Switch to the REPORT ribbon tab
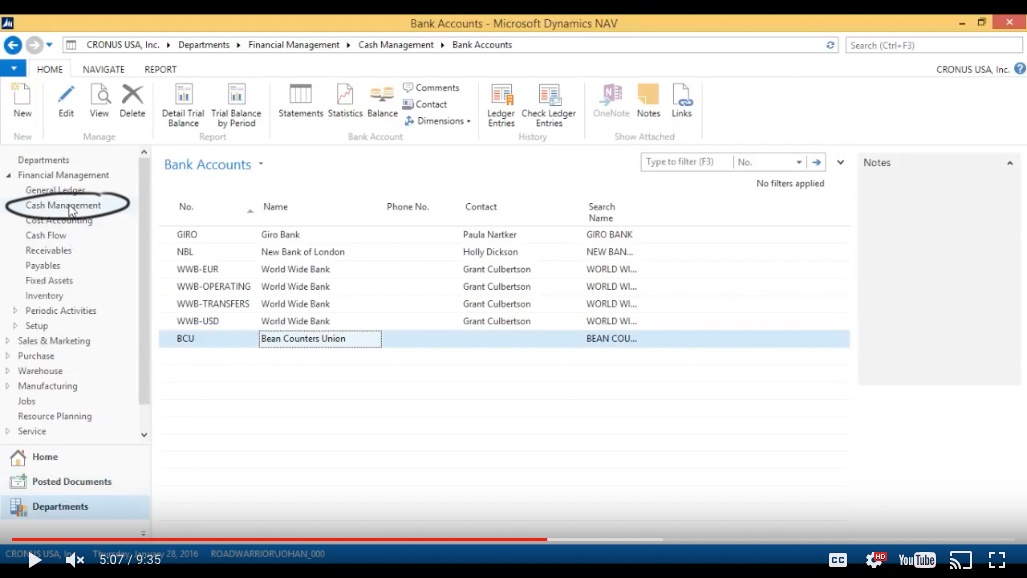 click(x=160, y=69)
